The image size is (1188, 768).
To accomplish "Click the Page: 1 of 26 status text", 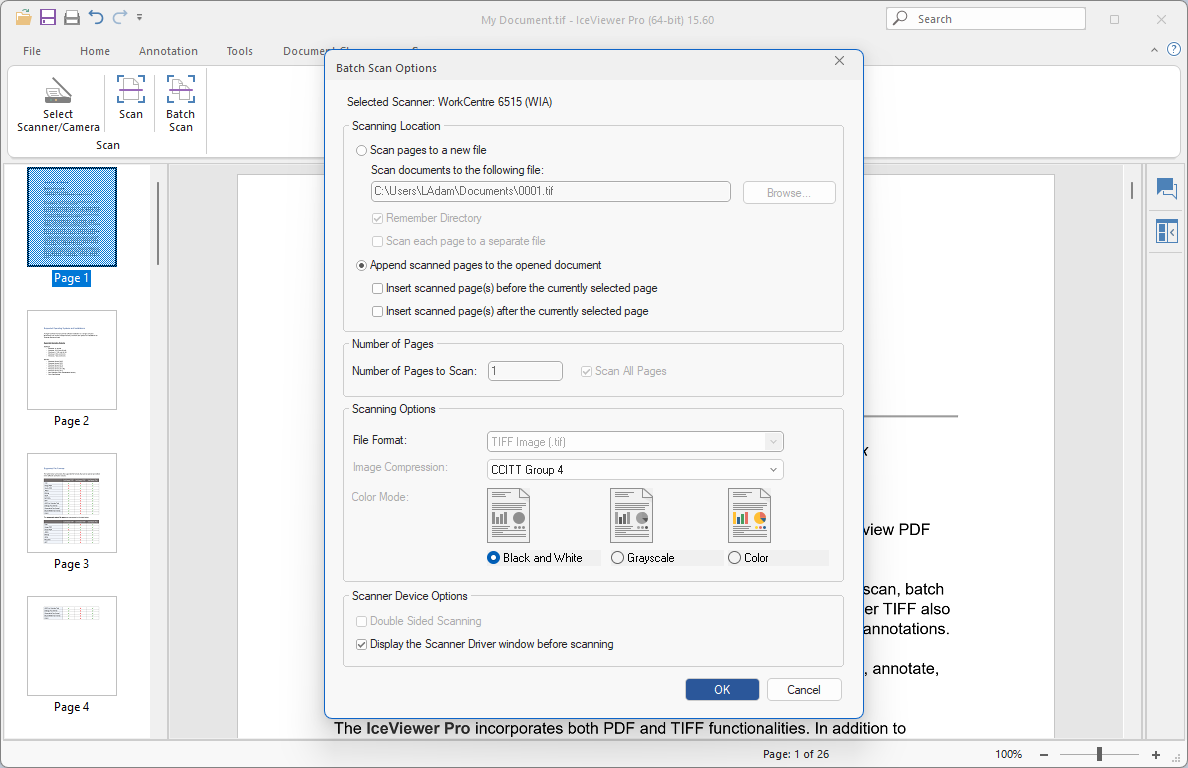I will tap(796, 754).
